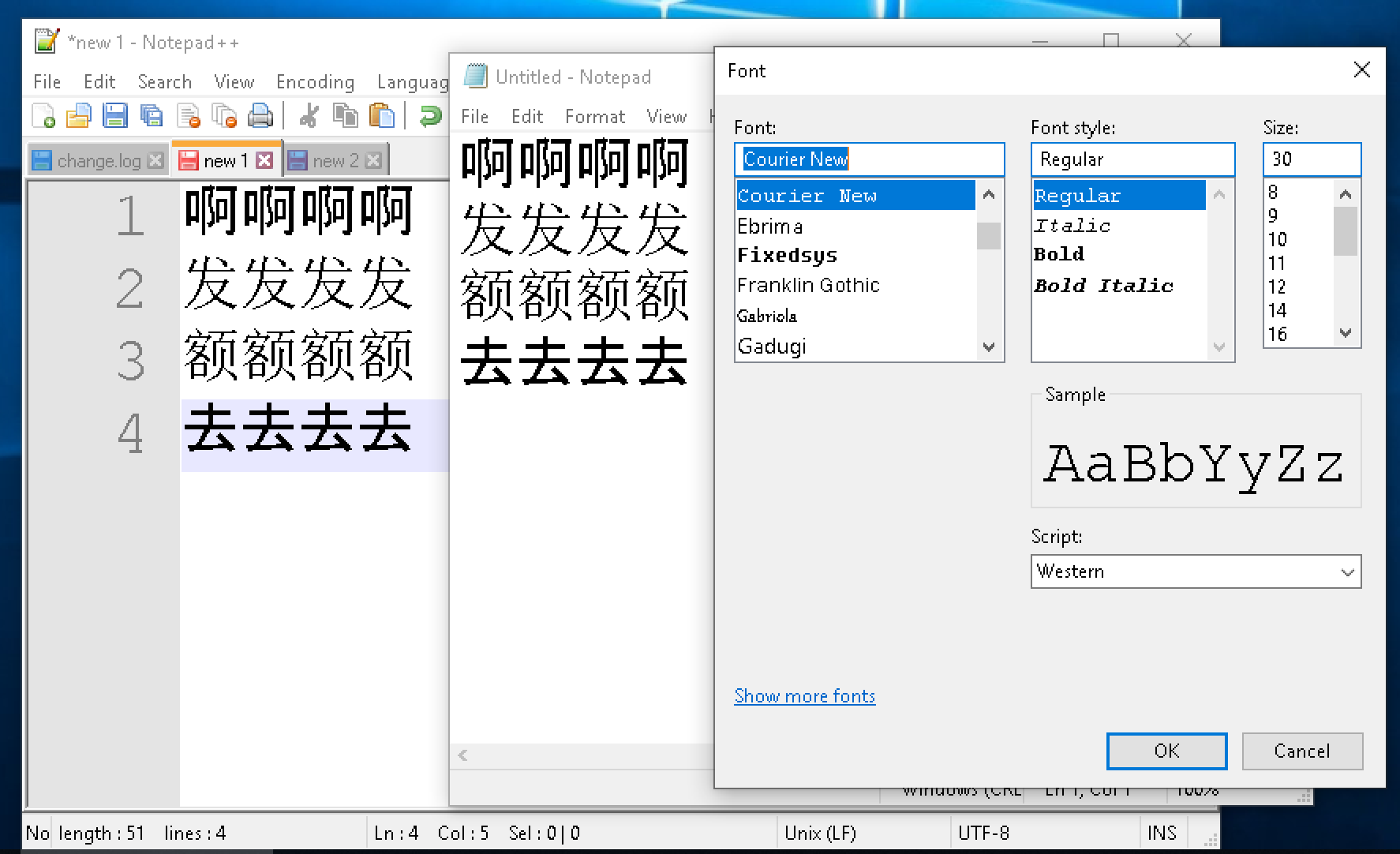Screen dimensions: 1400x854
Task: Click the Show more fonts link
Action: (804, 695)
